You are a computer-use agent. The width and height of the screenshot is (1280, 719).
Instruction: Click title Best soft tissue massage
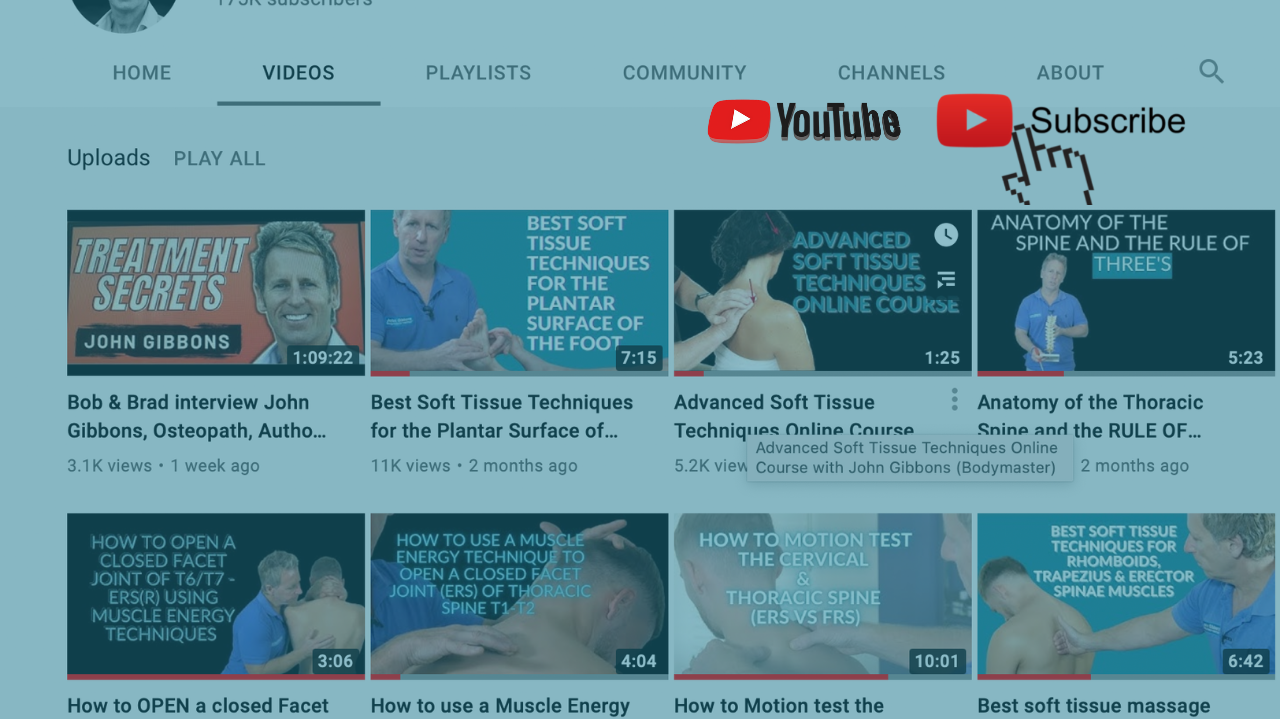coord(1094,706)
